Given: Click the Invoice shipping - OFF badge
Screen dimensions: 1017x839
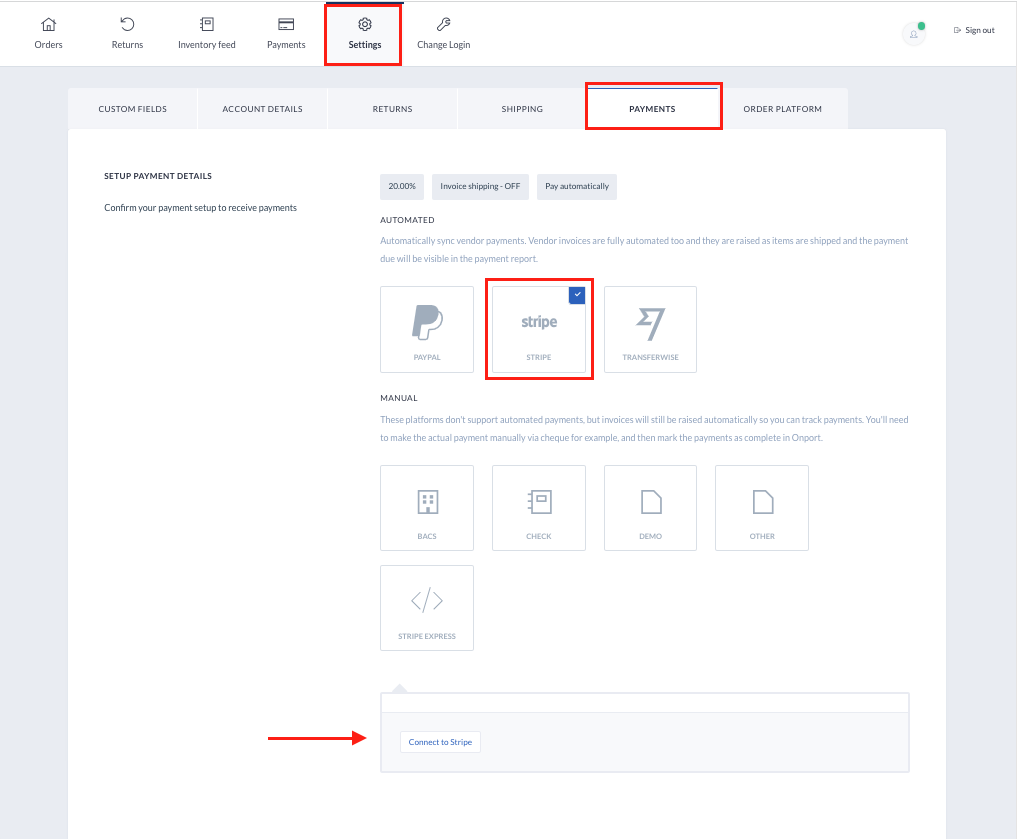Looking at the screenshot, I should click(480, 187).
